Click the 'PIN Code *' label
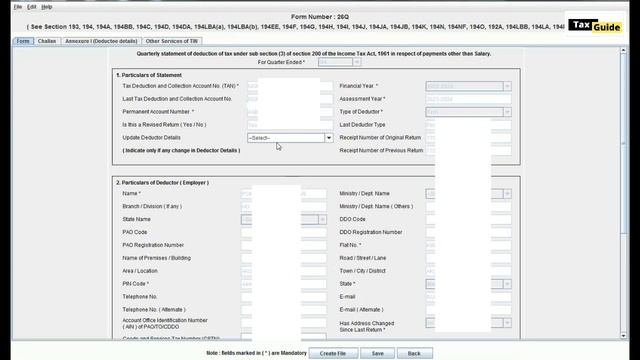The height and width of the screenshot is (360, 640). pos(136,284)
